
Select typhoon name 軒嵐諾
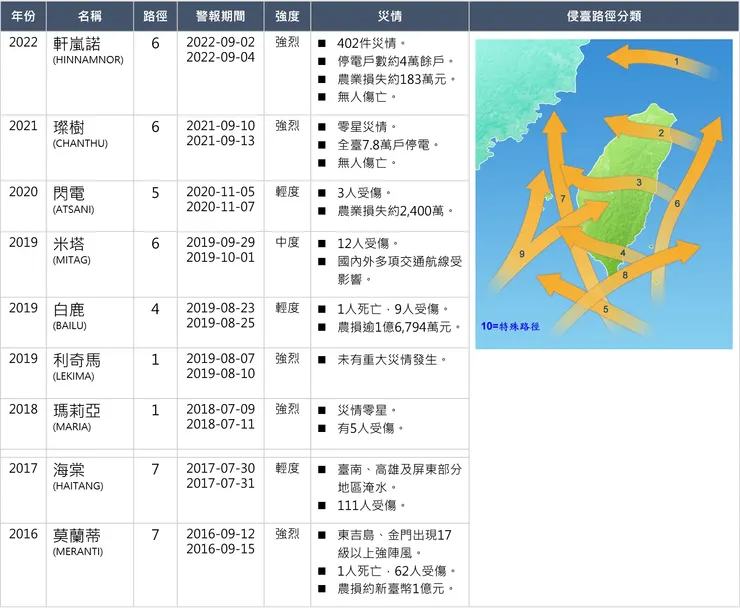point(77,44)
